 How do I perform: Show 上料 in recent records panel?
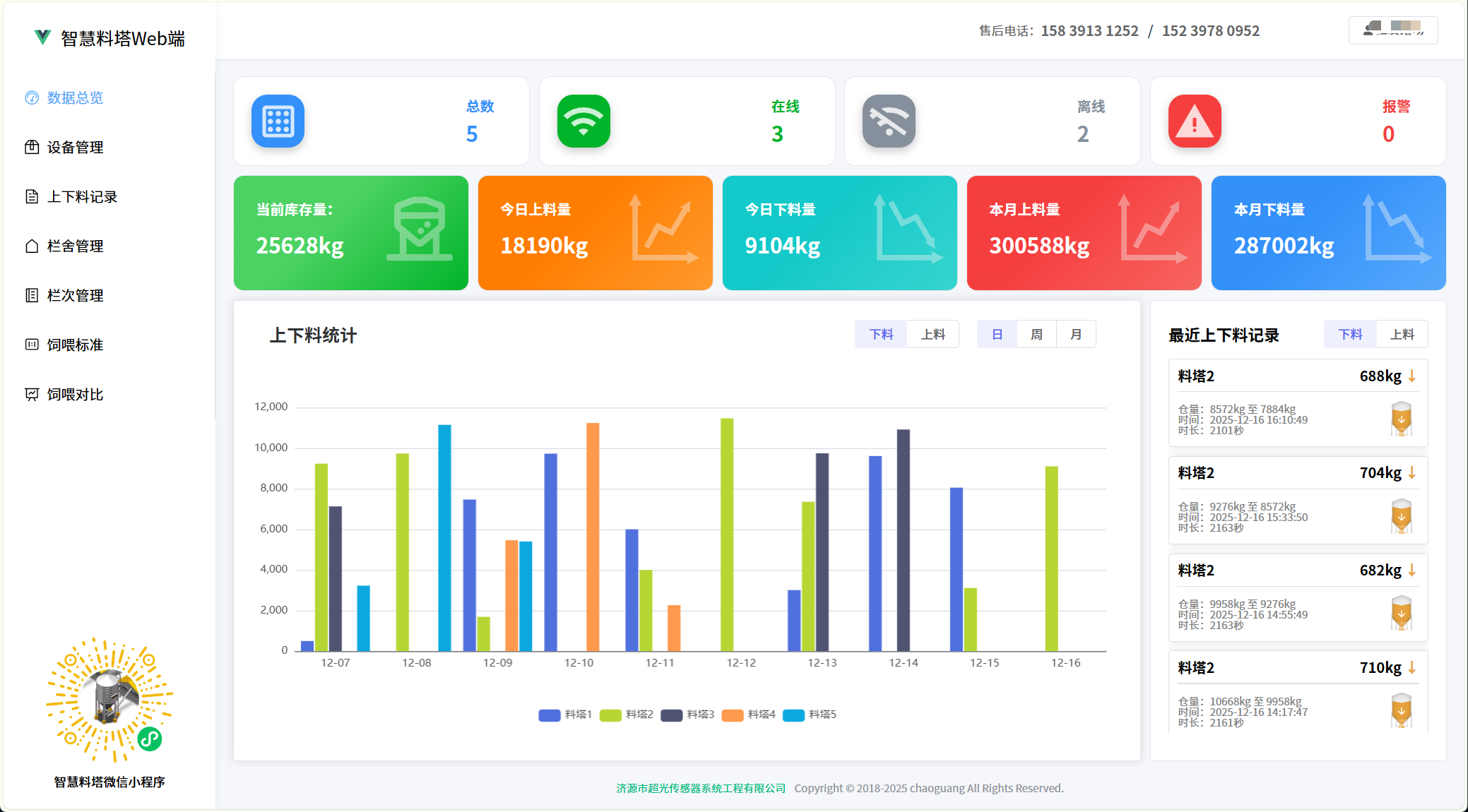tap(1402, 335)
